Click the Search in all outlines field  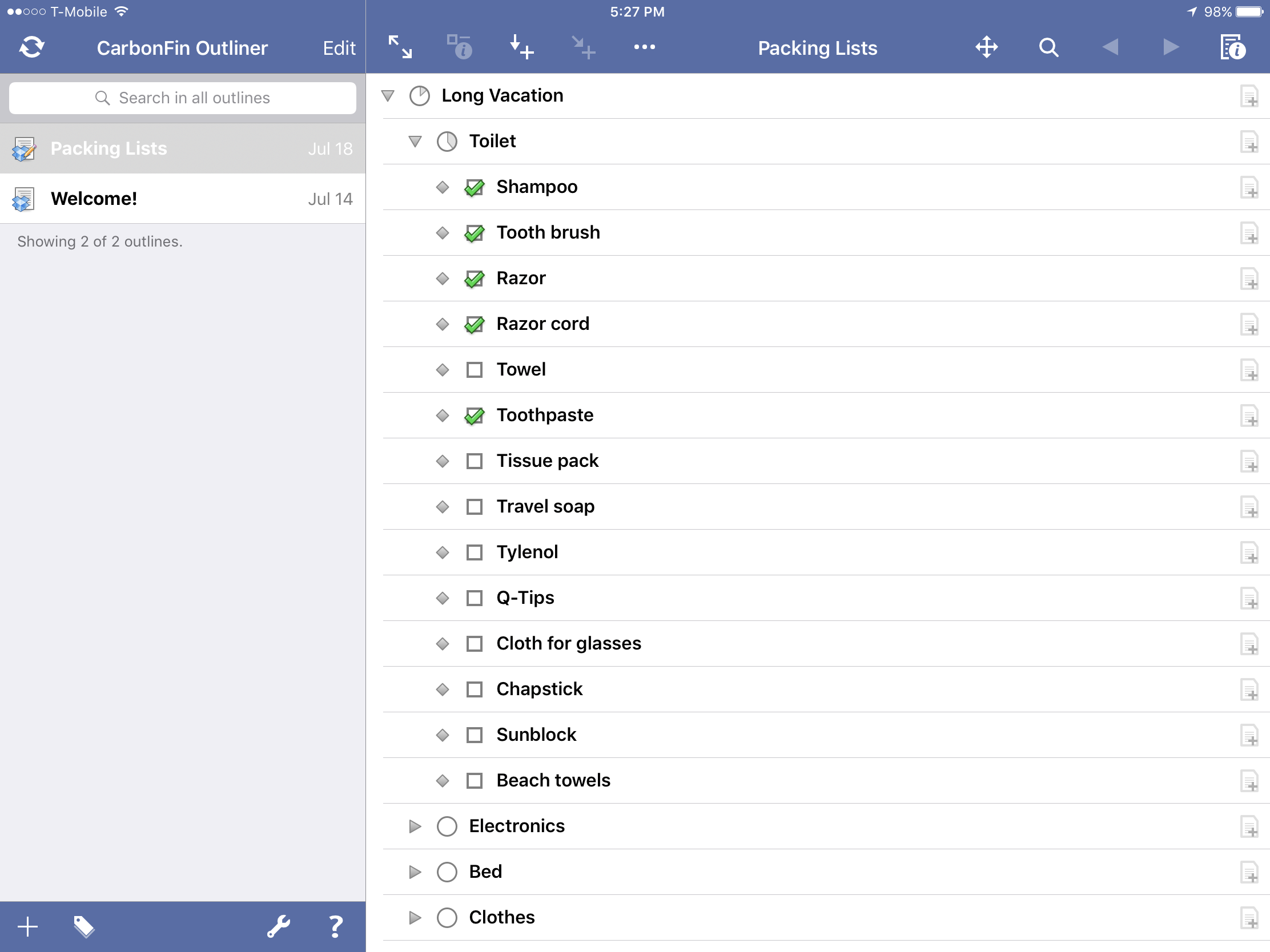click(183, 97)
